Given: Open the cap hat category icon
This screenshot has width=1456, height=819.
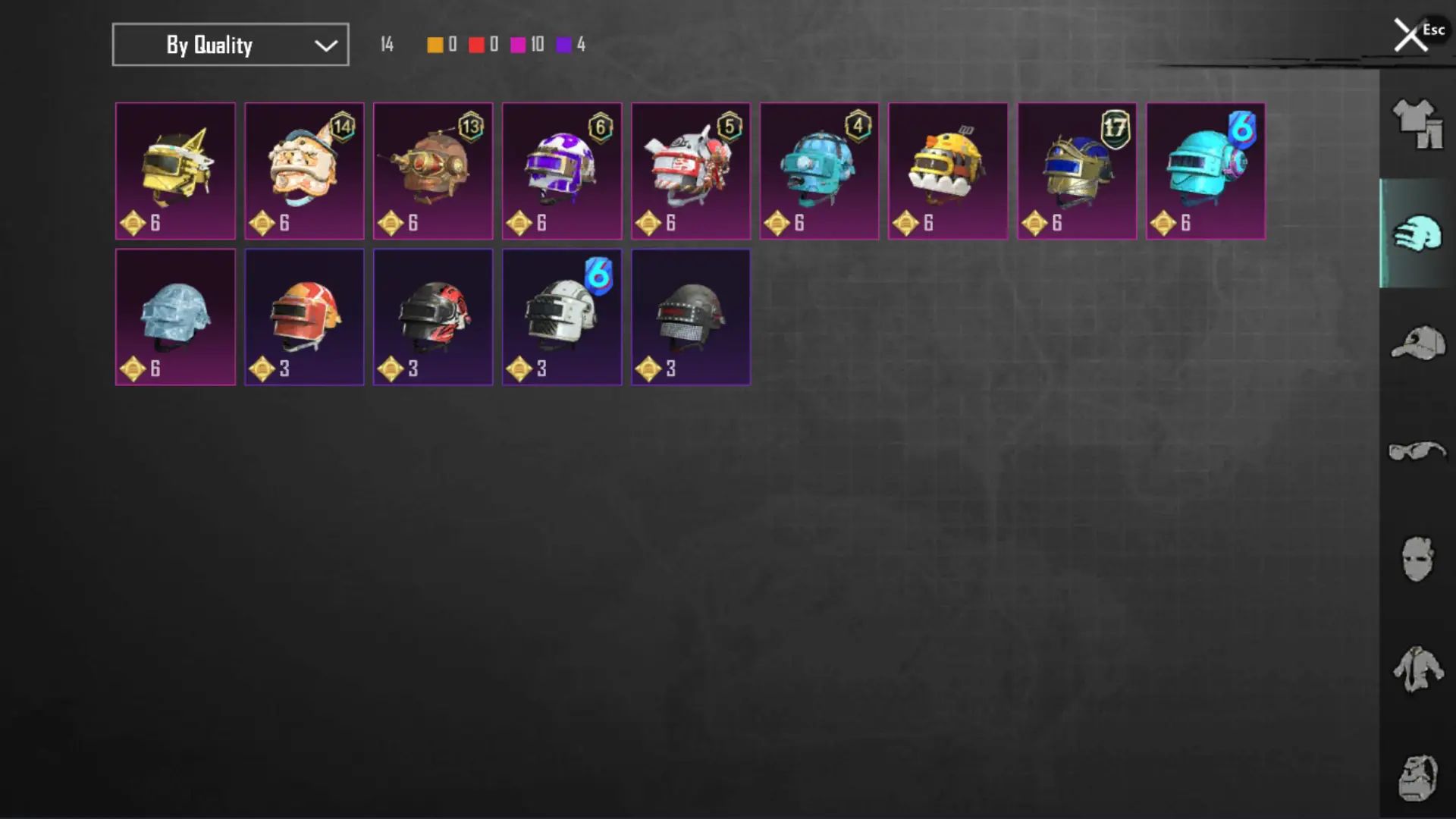Looking at the screenshot, I should tap(1417, 343).
